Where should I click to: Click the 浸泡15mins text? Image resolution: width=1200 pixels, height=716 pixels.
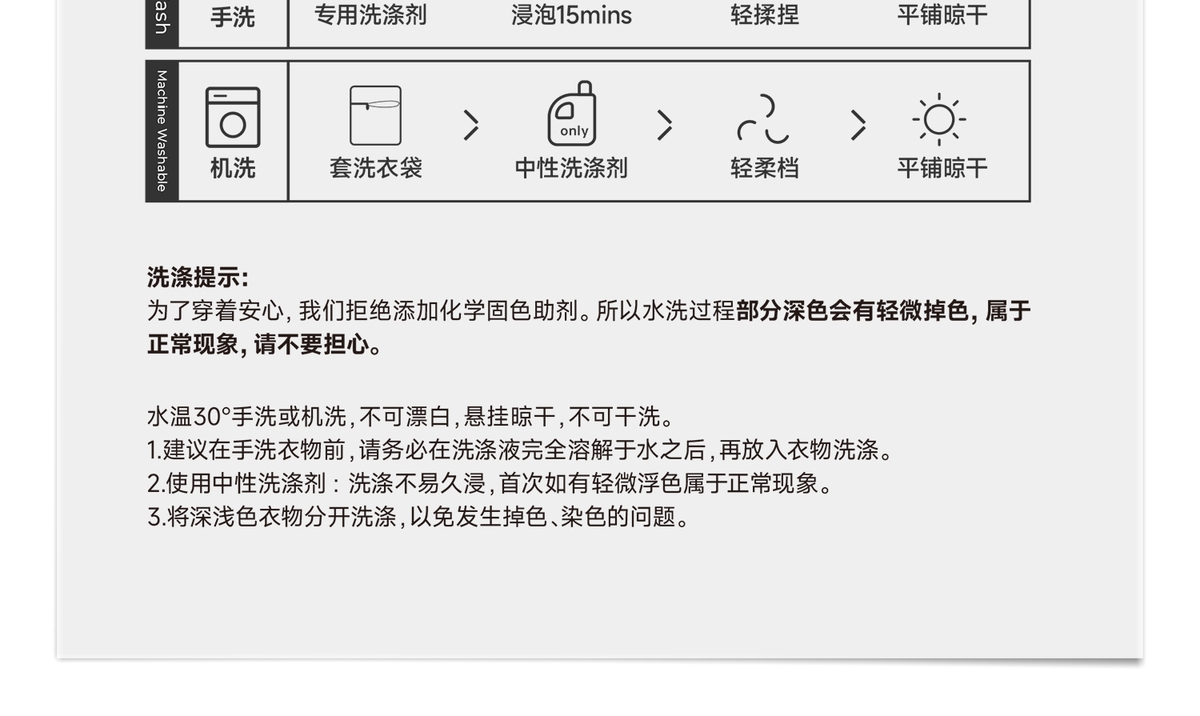(x=571, y=15)
